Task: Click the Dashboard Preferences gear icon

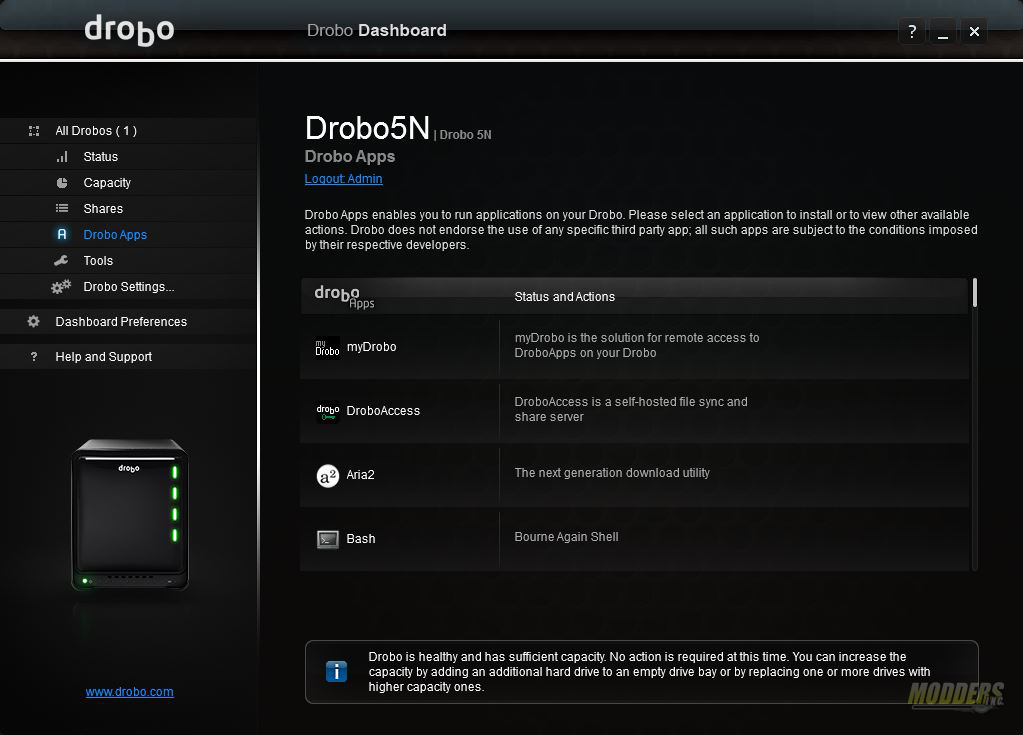Action: point(34,322)
